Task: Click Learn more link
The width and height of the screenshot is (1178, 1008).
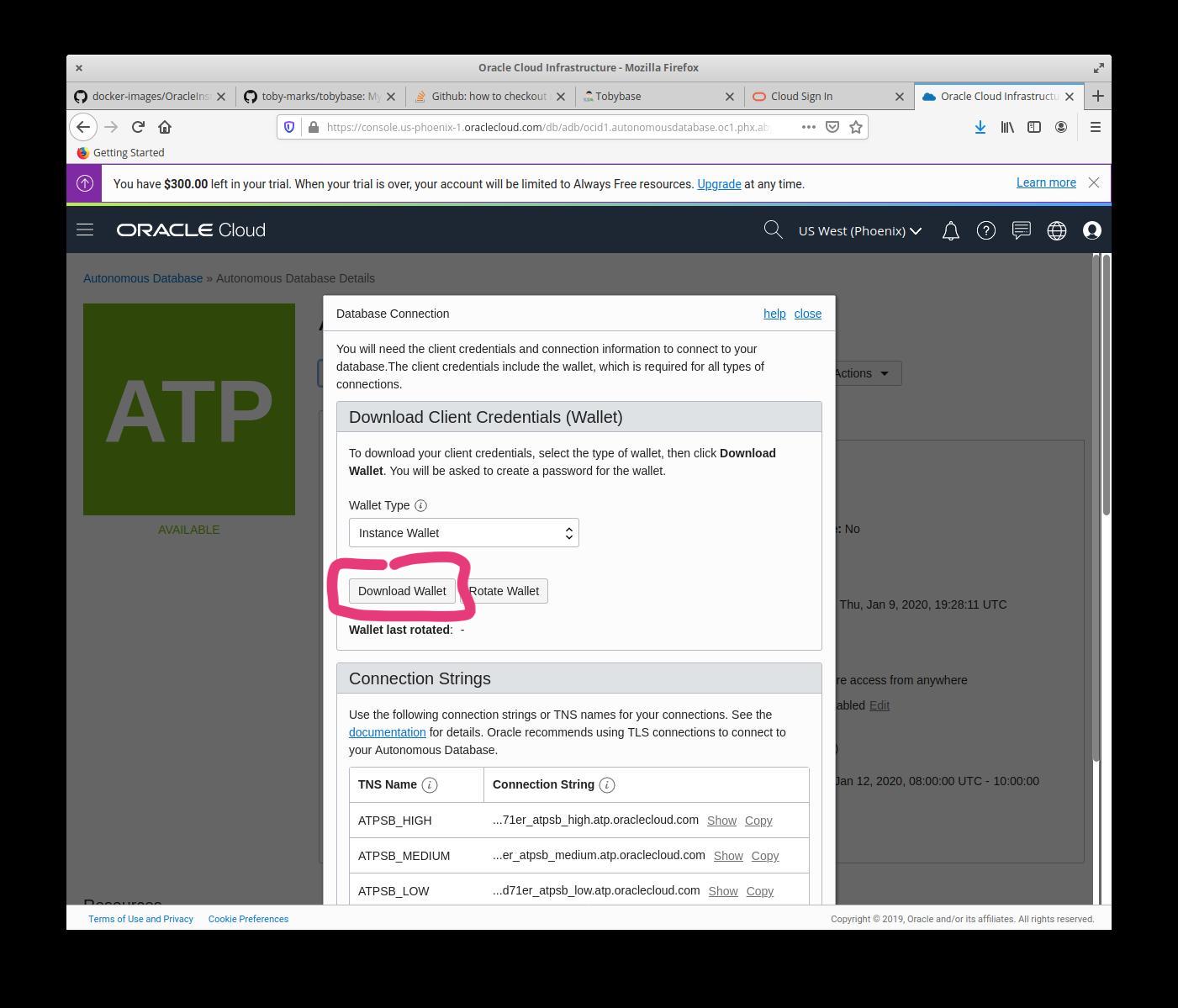Action: [x=1046, y=182]
